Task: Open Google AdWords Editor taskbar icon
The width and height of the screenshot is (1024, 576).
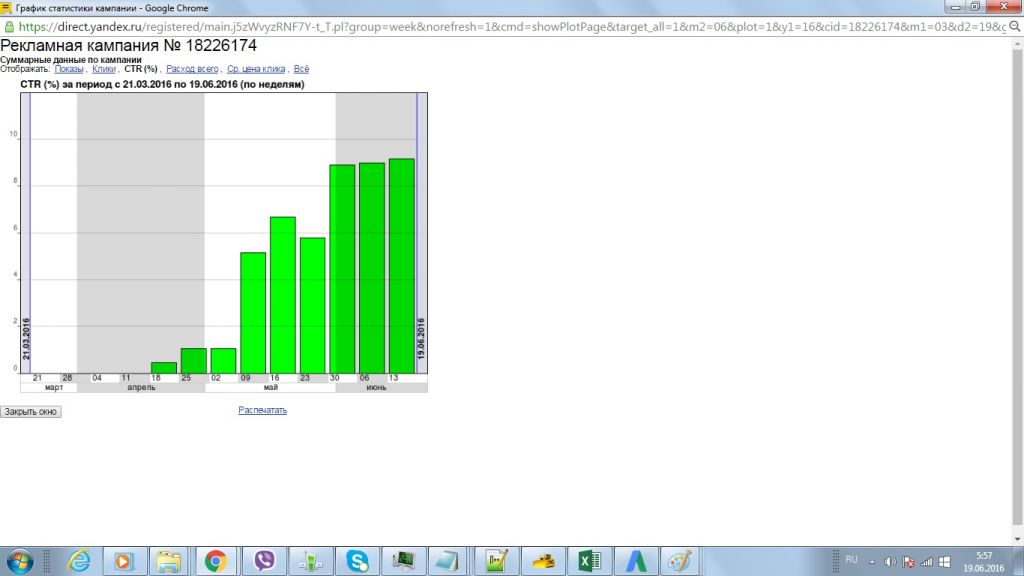Action: tap(635, 561)
